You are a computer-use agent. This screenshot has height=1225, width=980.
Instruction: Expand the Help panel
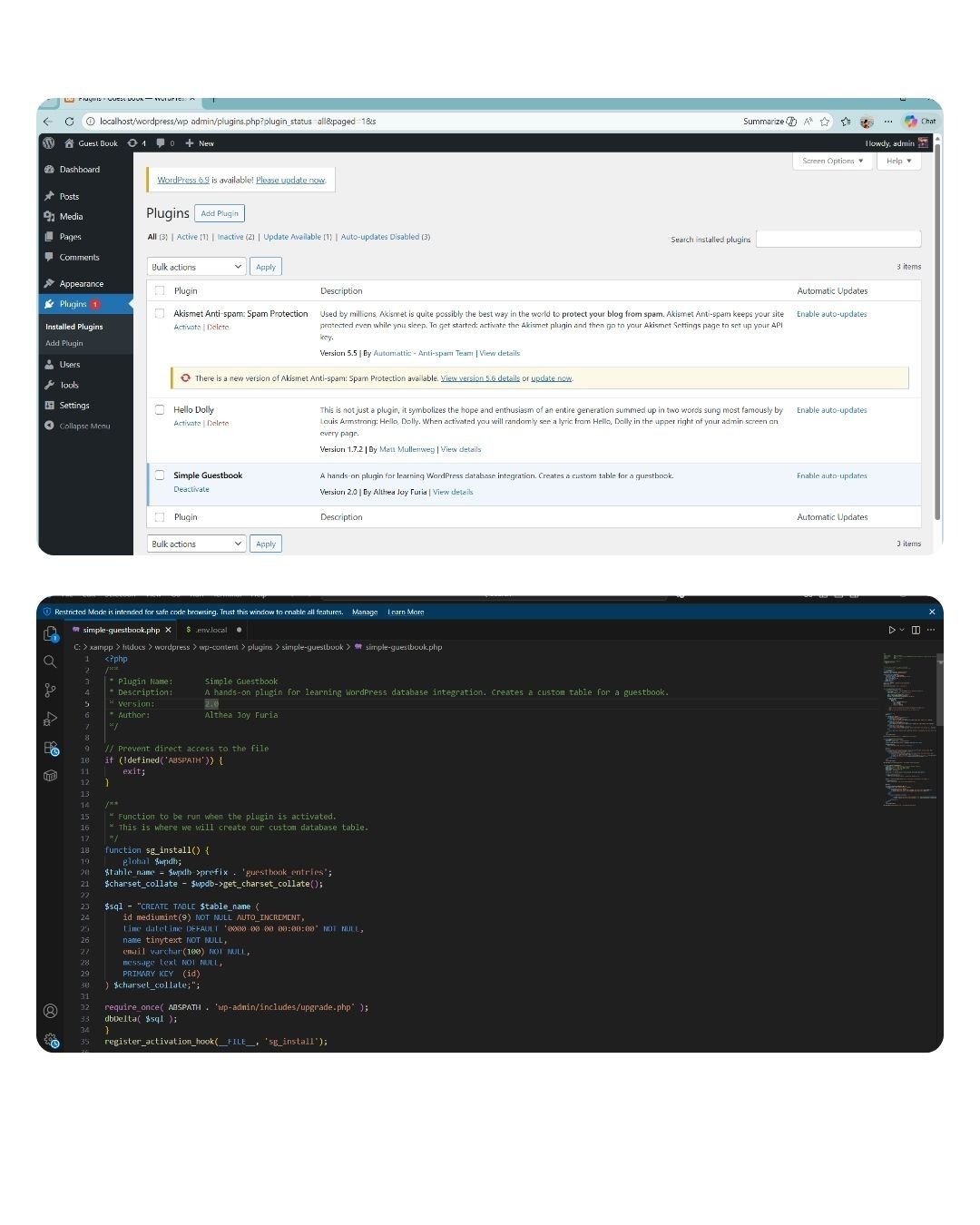tap(898, 162)
